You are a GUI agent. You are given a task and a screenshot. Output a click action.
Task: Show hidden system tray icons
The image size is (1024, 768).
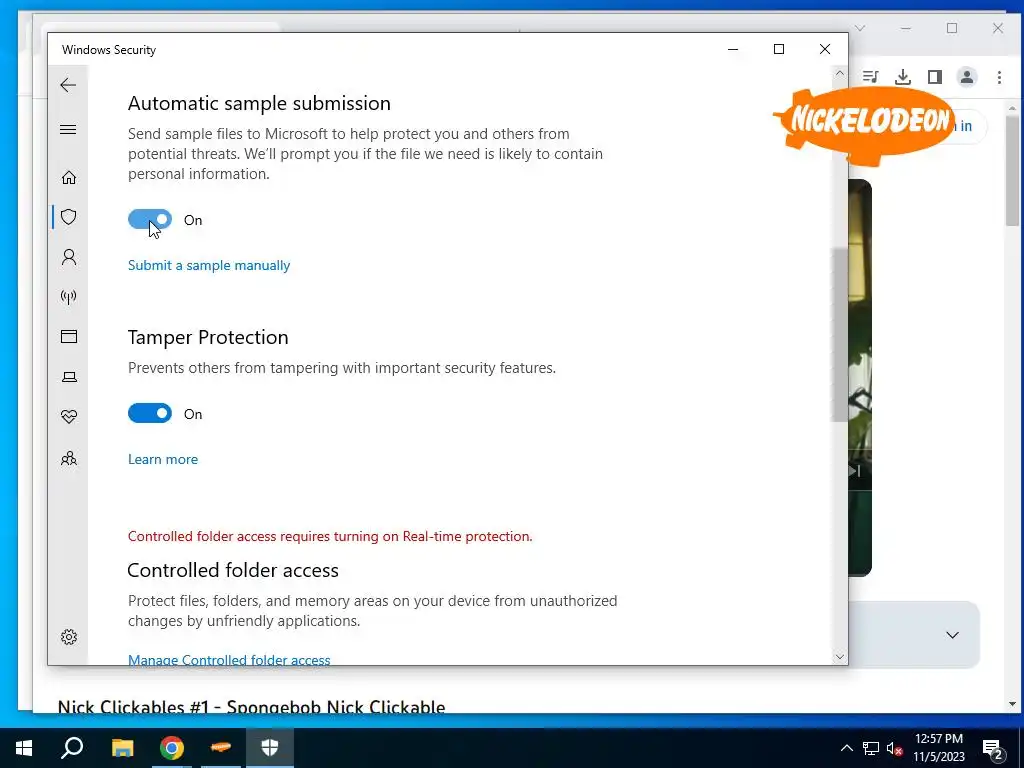[846, 748]
